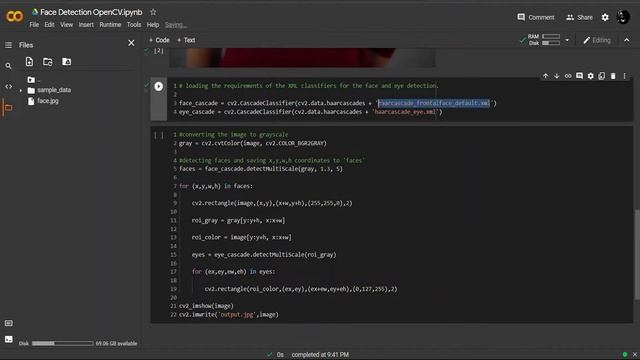The height and width of the screenshot is (360, 640).
Task: Run the cascade classifier cell
Action: 159,87
